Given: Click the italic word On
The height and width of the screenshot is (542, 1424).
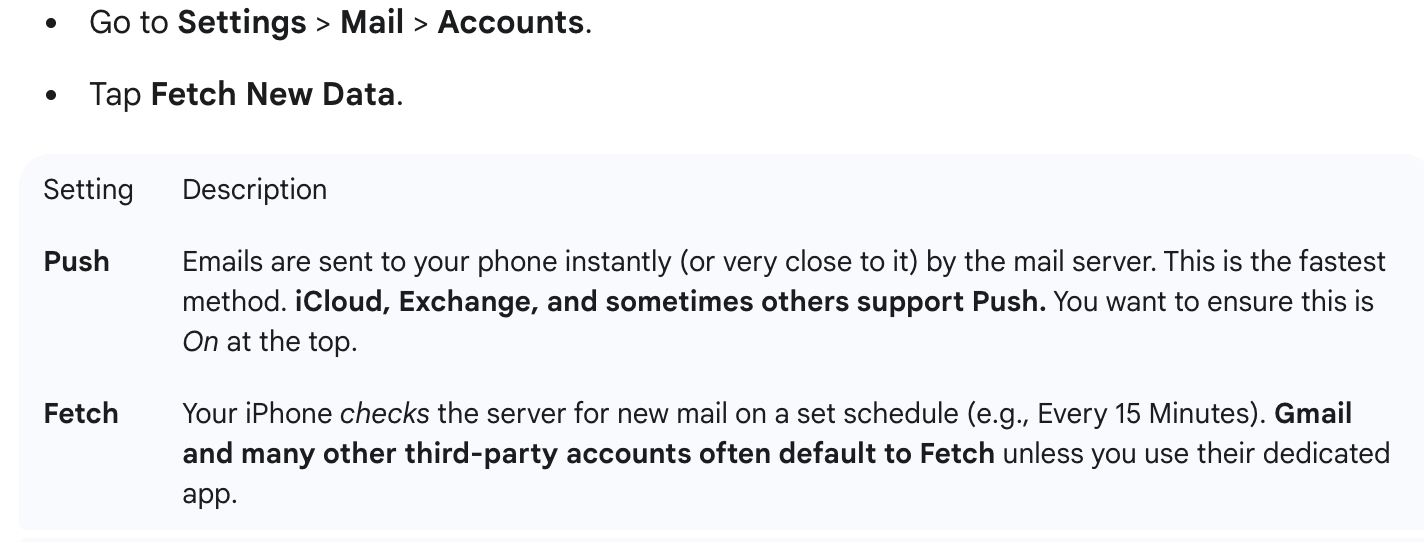Looking at the screenshot, I should coord(200,342).
